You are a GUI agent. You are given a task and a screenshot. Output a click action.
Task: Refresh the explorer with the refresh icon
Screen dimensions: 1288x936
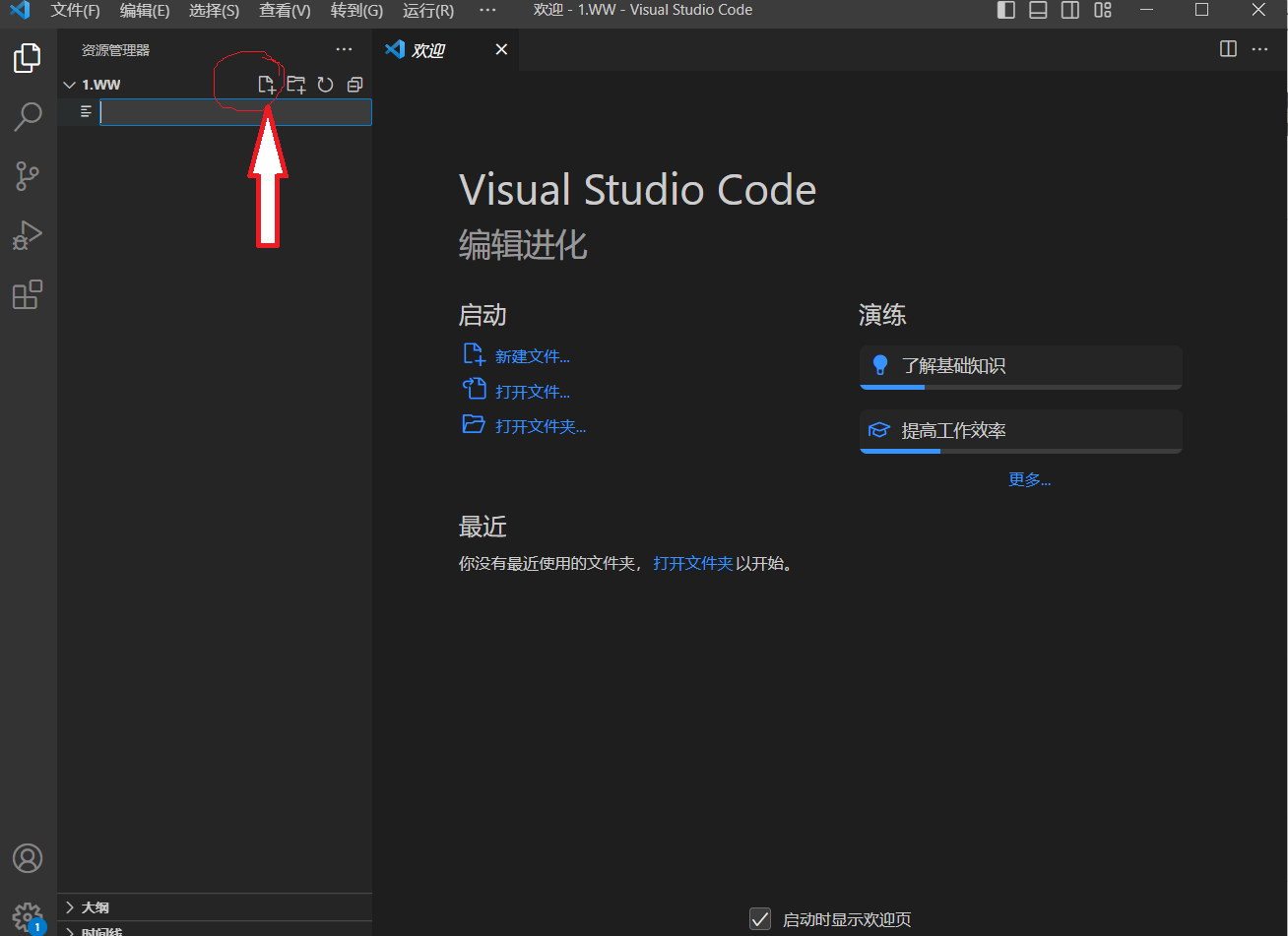326,85
